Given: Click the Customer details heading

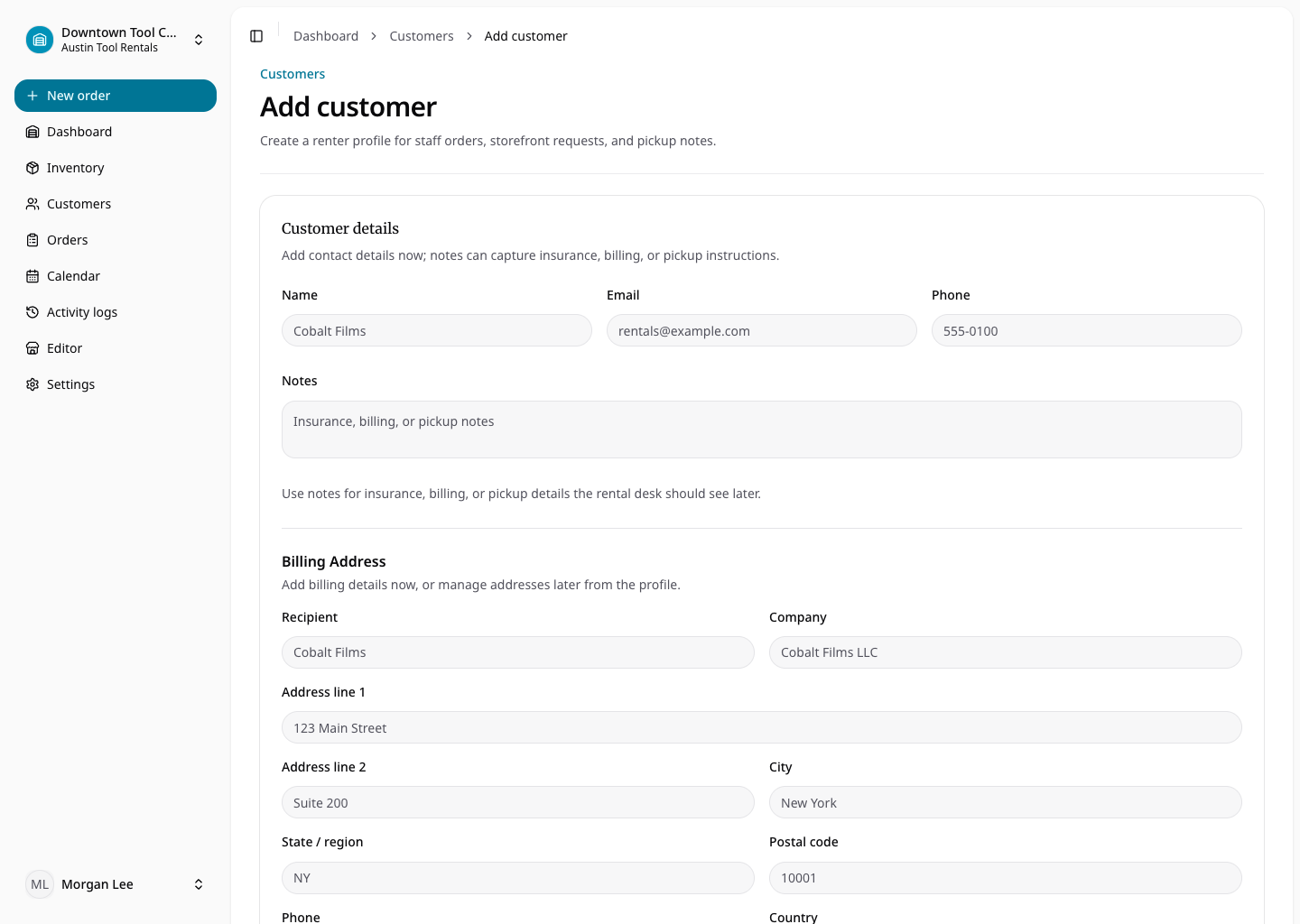Looking at the screenshot, I should 340,228.
